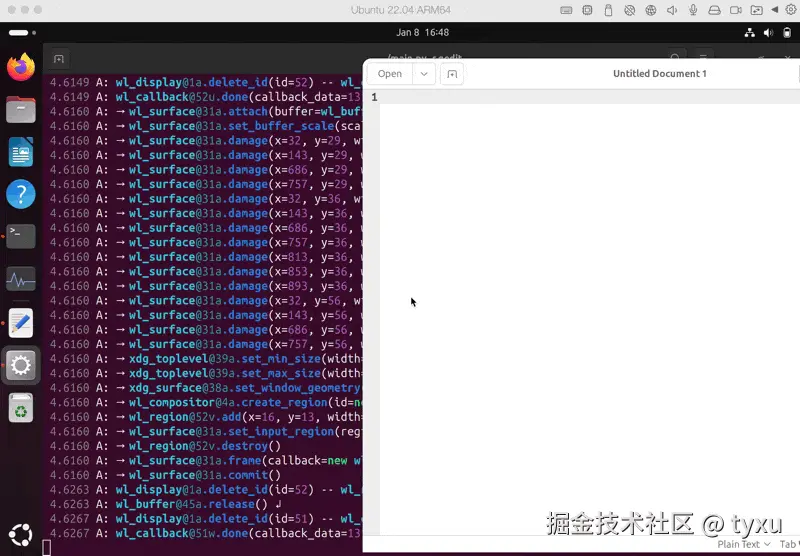Click the wired network icon in Ubuntu top bar
This screenshot has height=556, width=800.
749,33
